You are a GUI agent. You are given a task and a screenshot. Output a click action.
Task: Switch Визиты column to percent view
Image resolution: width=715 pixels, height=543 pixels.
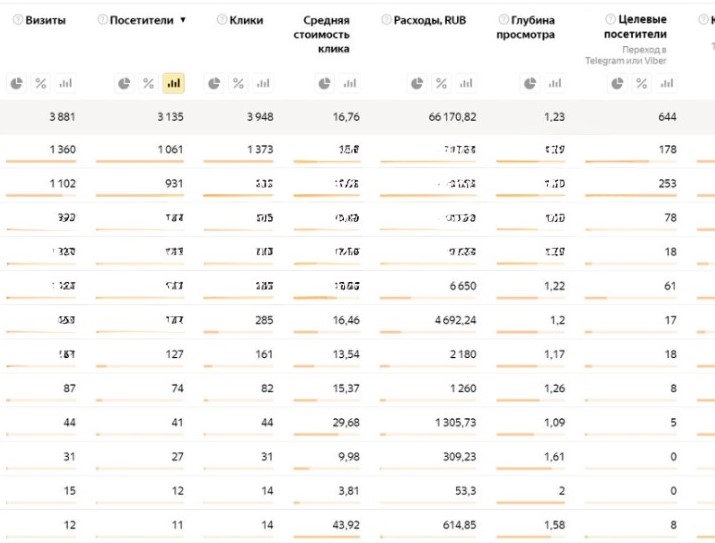41,83
